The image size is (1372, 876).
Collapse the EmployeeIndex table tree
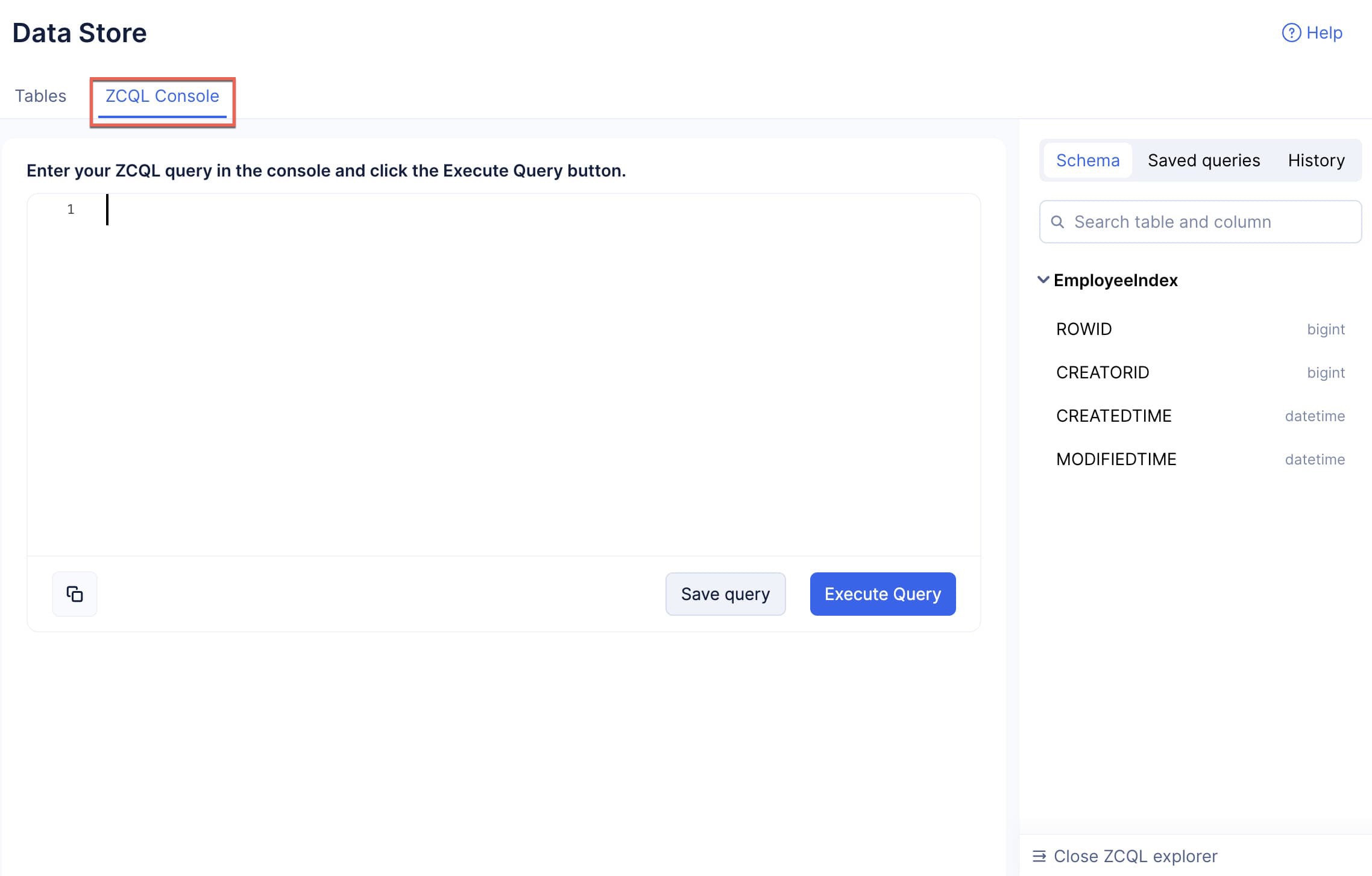(1044, 280)
